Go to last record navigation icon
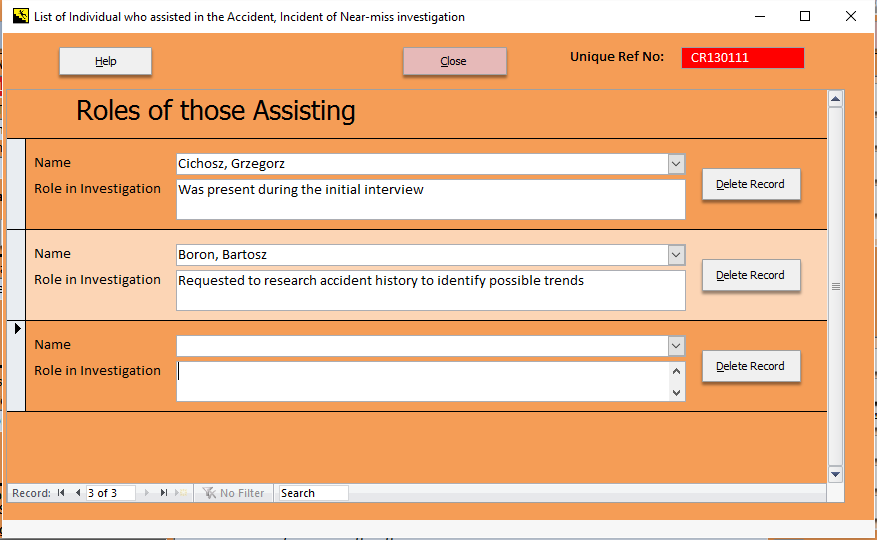Viewport: 877px width, 540px height. coord(163,493)
